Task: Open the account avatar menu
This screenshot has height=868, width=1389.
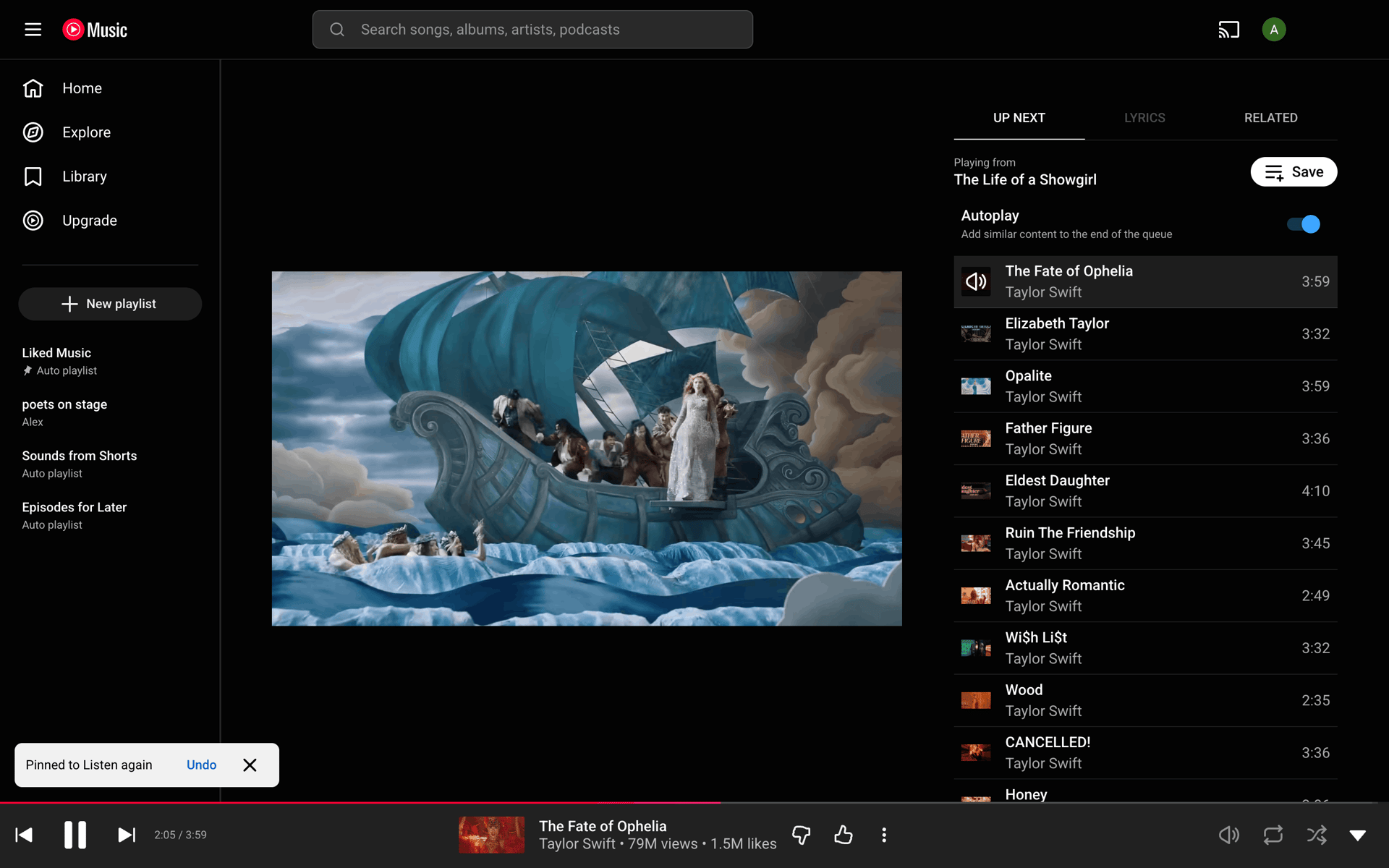Action: [x=1273, y=30]
